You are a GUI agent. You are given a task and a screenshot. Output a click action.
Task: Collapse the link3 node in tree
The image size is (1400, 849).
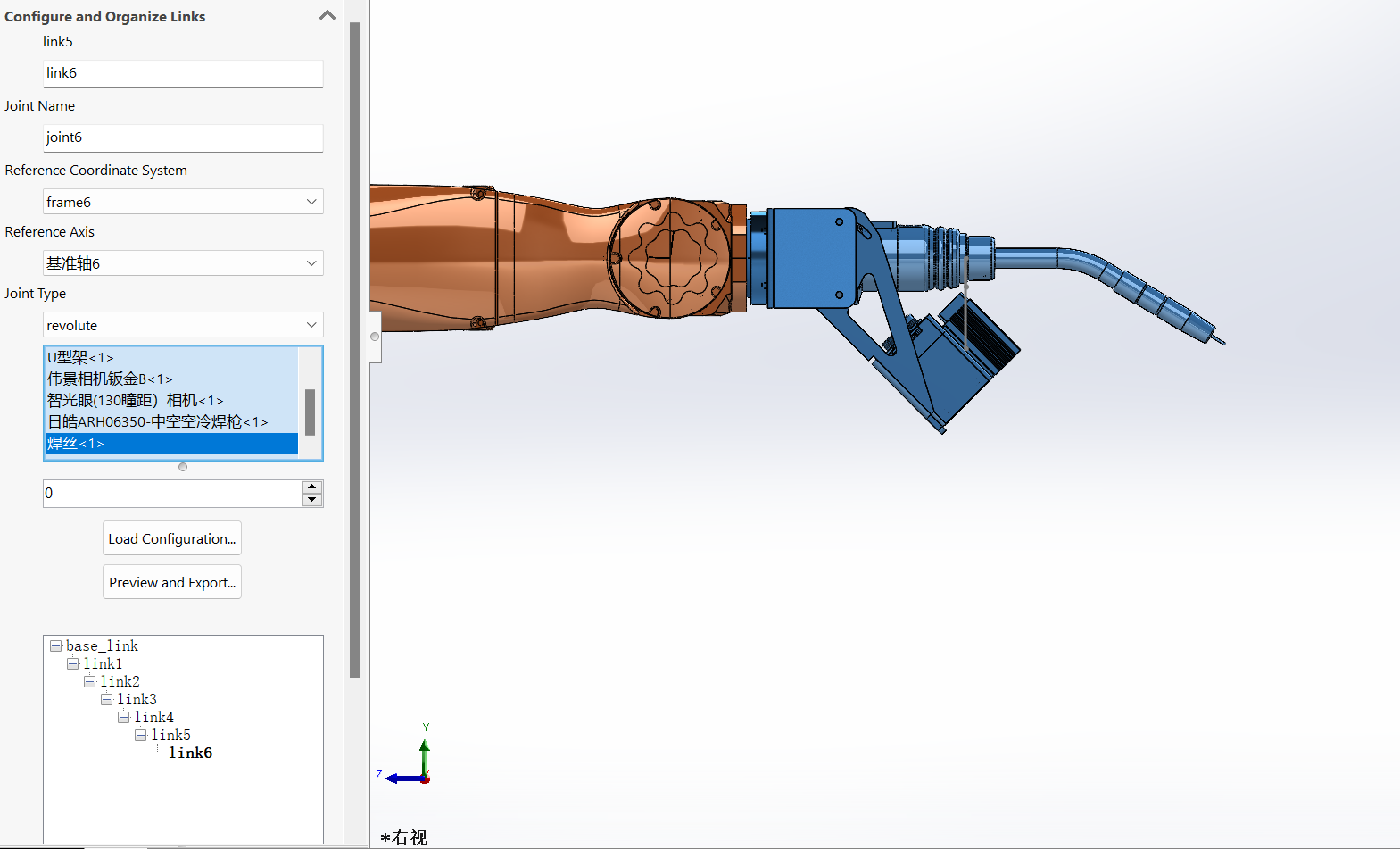pos(106,699)
